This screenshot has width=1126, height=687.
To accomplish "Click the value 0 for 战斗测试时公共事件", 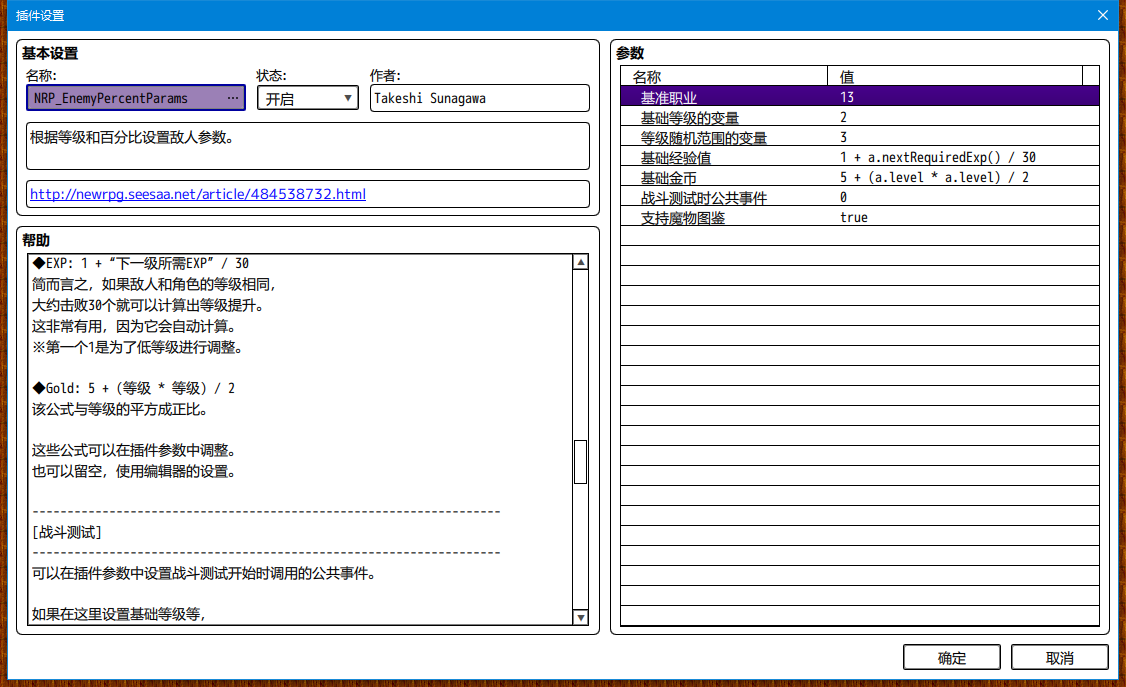I will click(x=843, y=197).
